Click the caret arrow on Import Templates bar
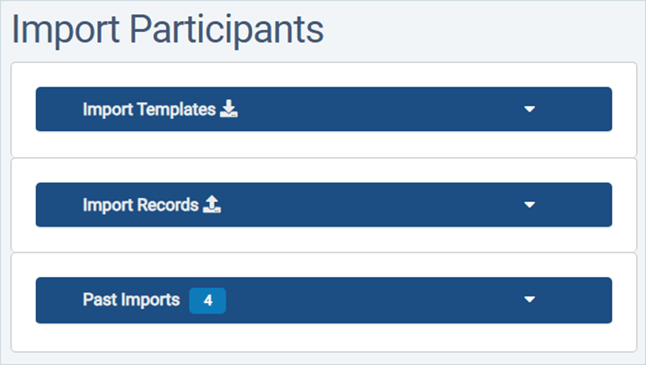The image size is (646, 365). click(529, 109)
